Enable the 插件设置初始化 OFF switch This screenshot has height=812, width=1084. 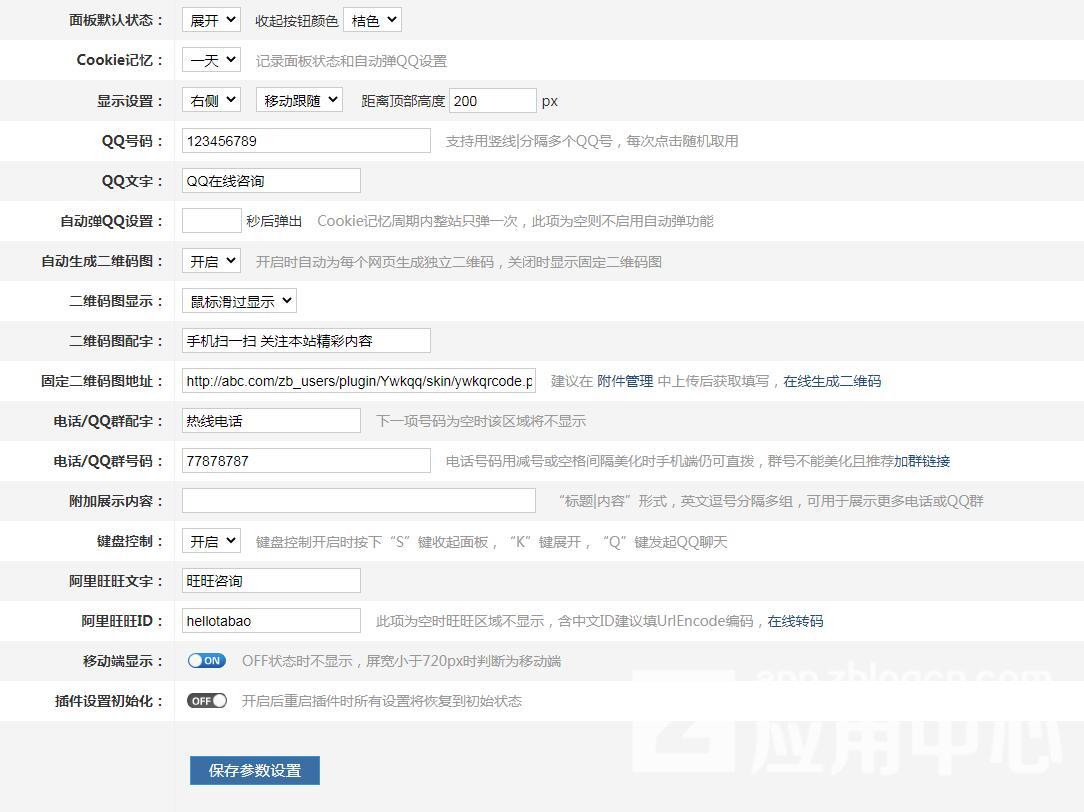[x=207, y=700]
